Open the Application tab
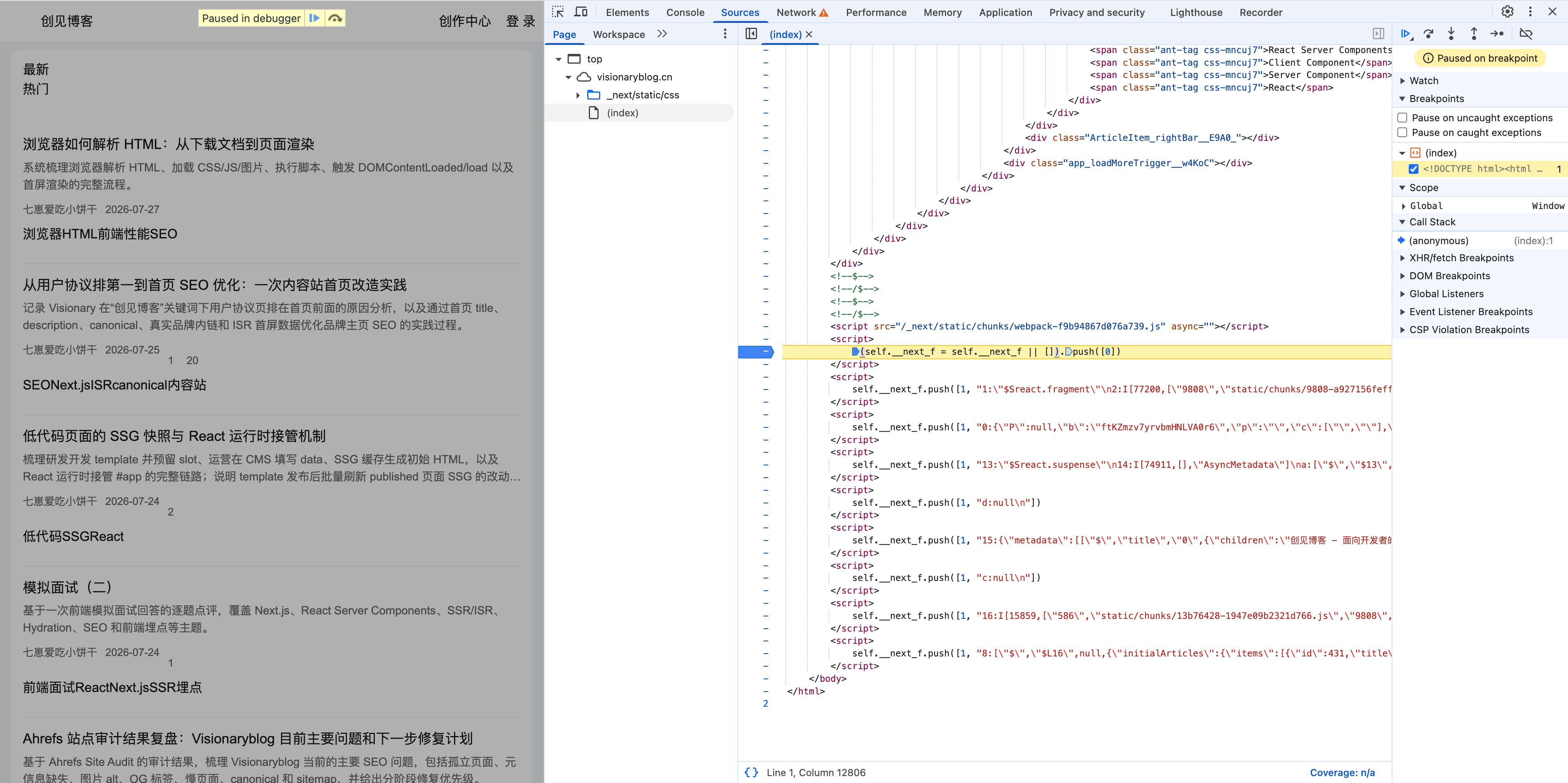The width and height of the screenshot is (1568, 783). (1005, 12)
